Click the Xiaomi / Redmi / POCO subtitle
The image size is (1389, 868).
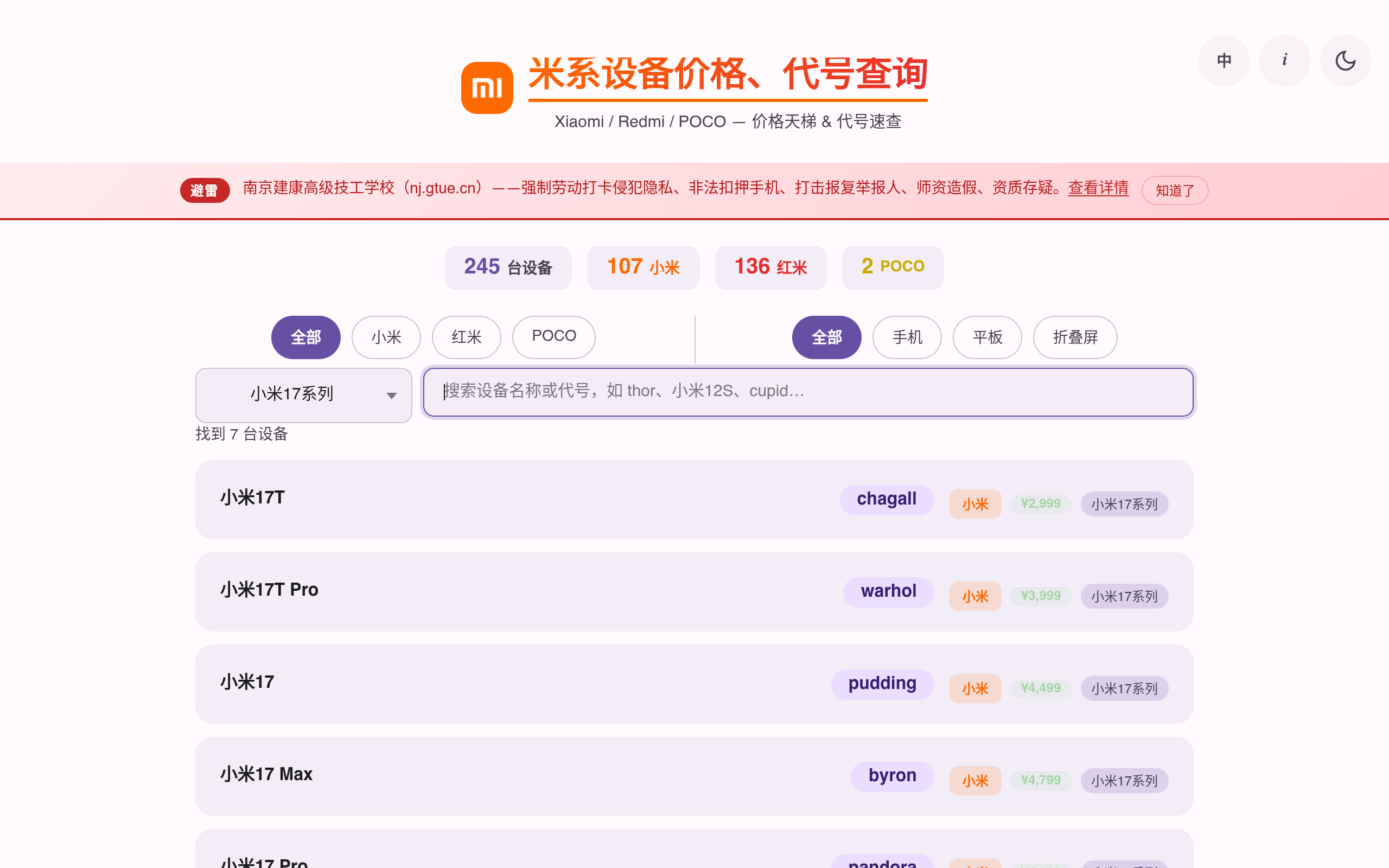click(728, 122)
